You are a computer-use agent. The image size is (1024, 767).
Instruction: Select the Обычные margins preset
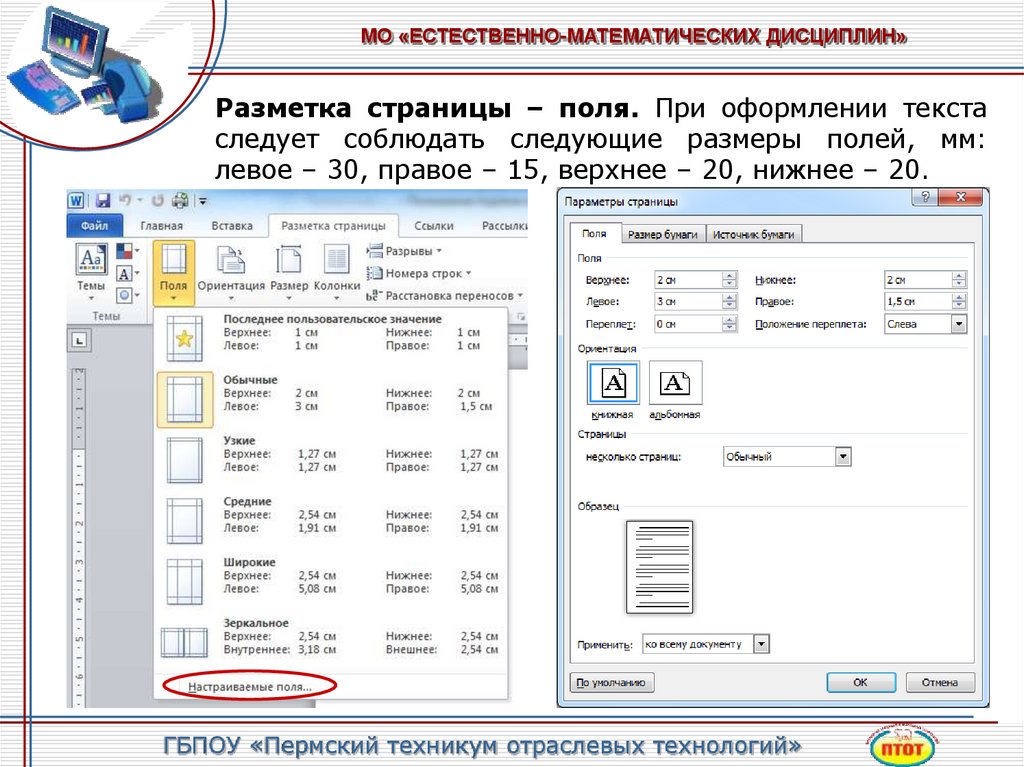(331, 399)
